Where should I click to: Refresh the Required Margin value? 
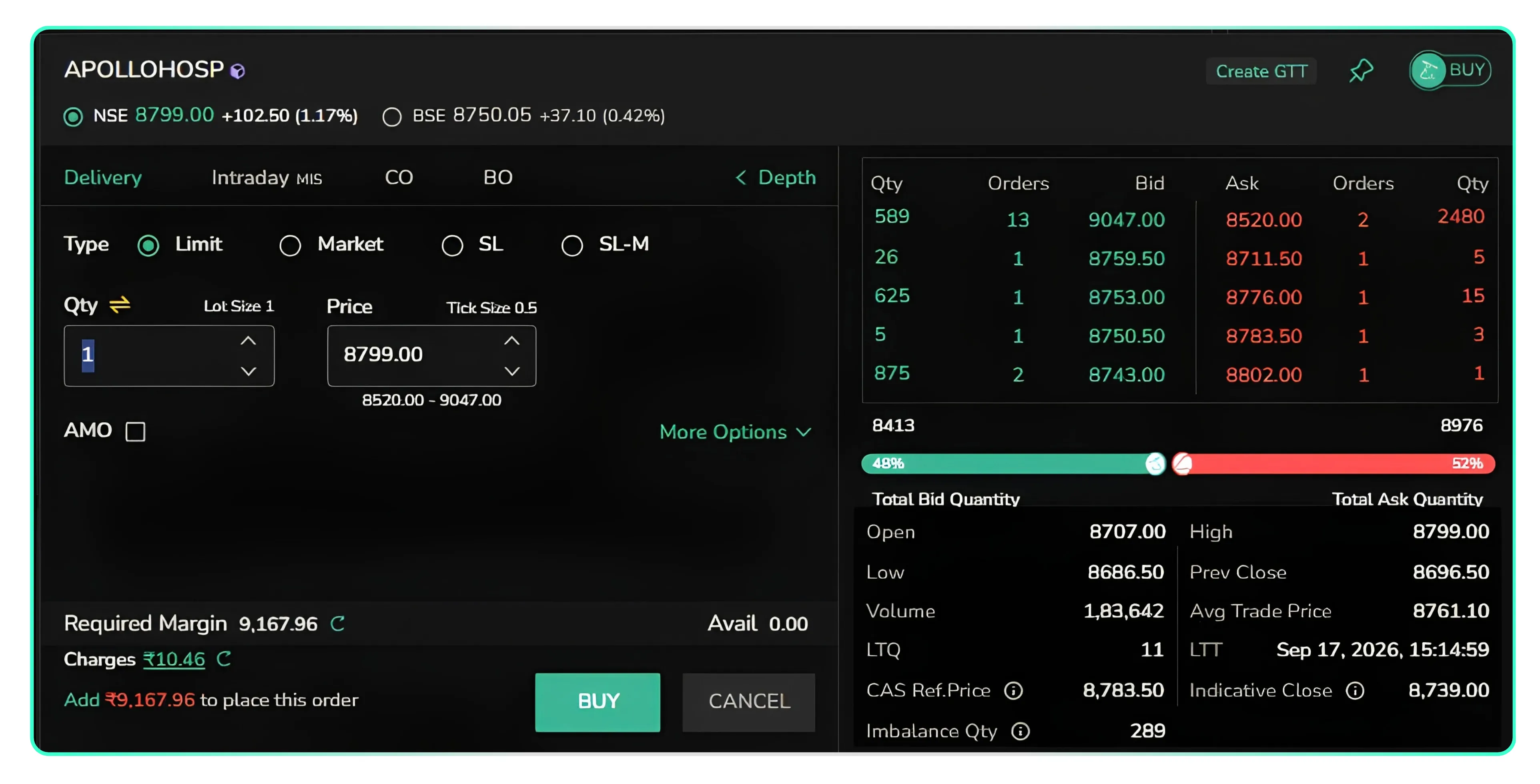[338, 624]
